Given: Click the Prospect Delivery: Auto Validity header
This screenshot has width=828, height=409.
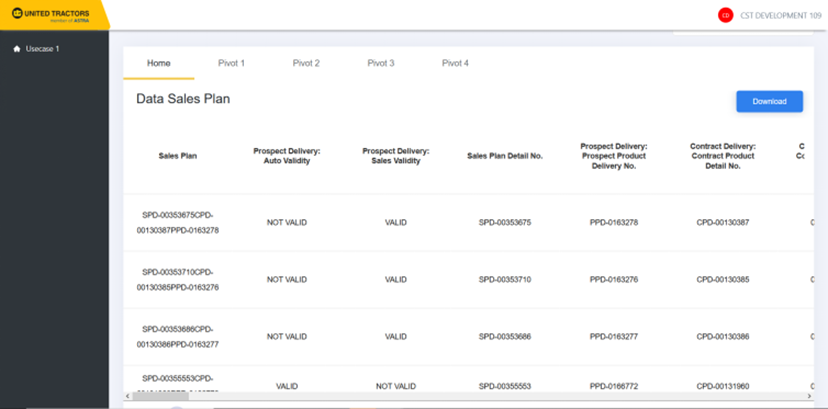Looking at the screenshot, I should tap(287, 156).
